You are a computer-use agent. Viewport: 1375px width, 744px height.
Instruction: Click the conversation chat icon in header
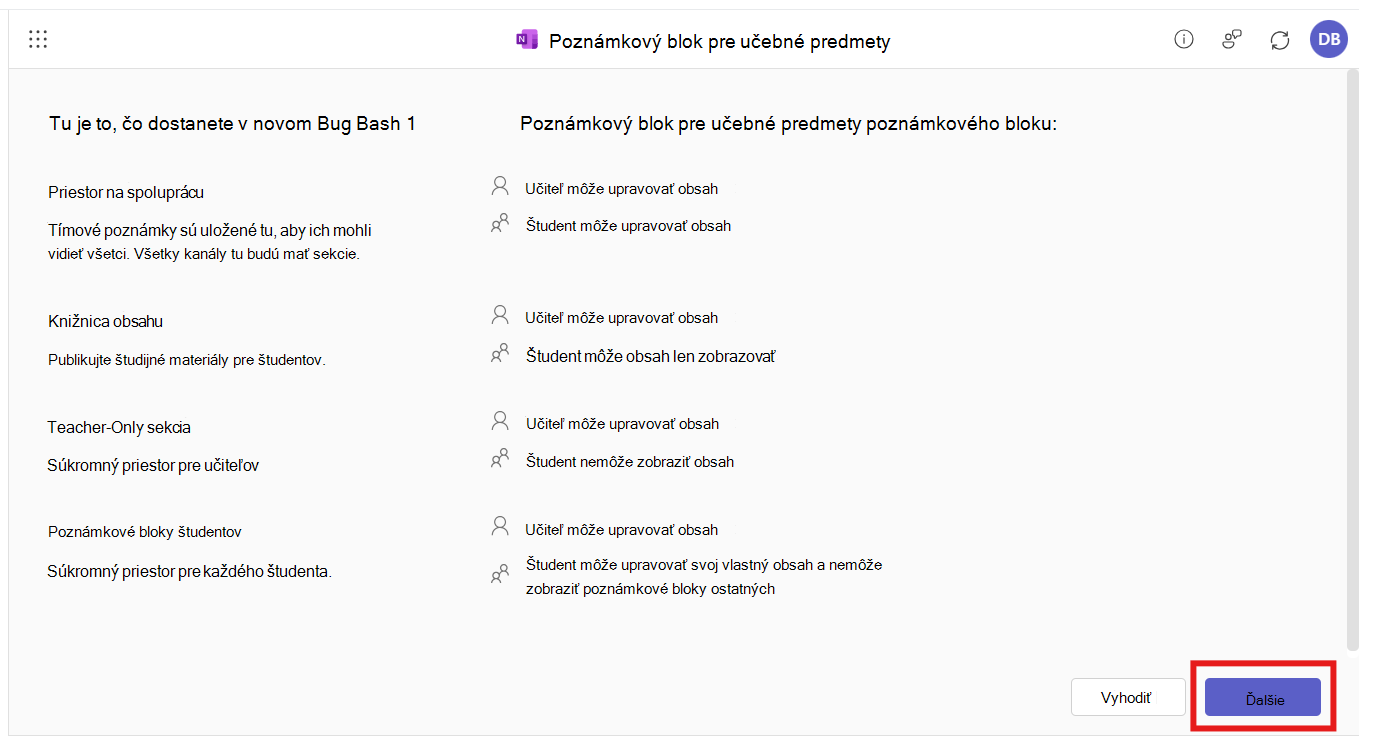click(x=1232, y=40)
